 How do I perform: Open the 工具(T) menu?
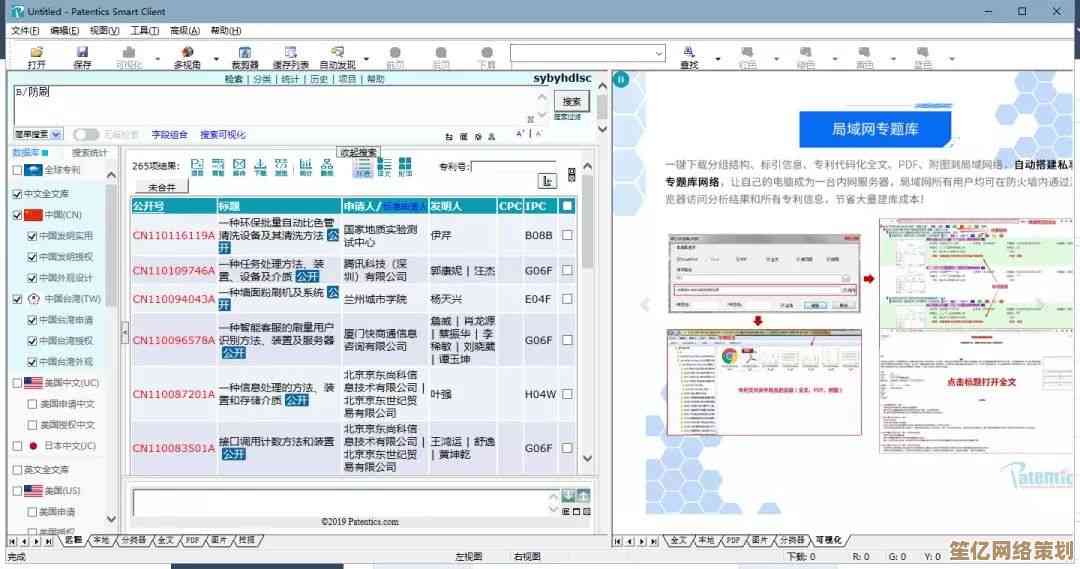[x=145, y=31]
